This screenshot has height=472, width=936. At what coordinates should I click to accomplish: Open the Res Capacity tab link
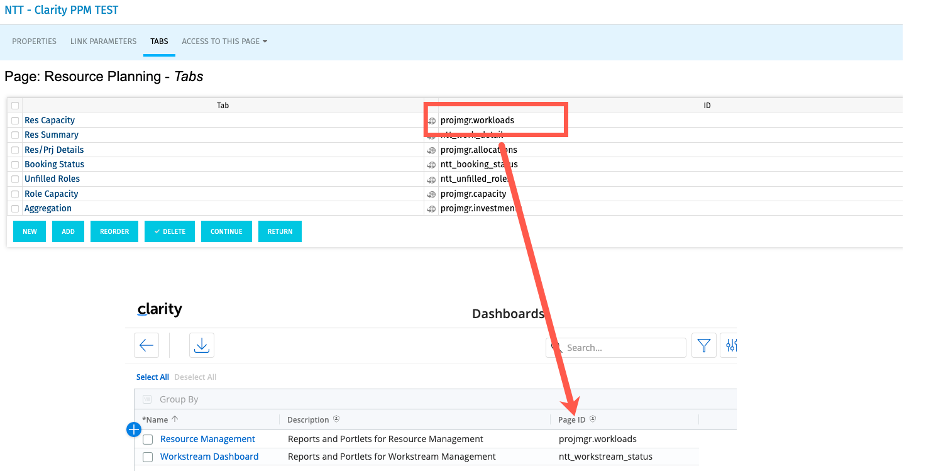click(50, 120)
